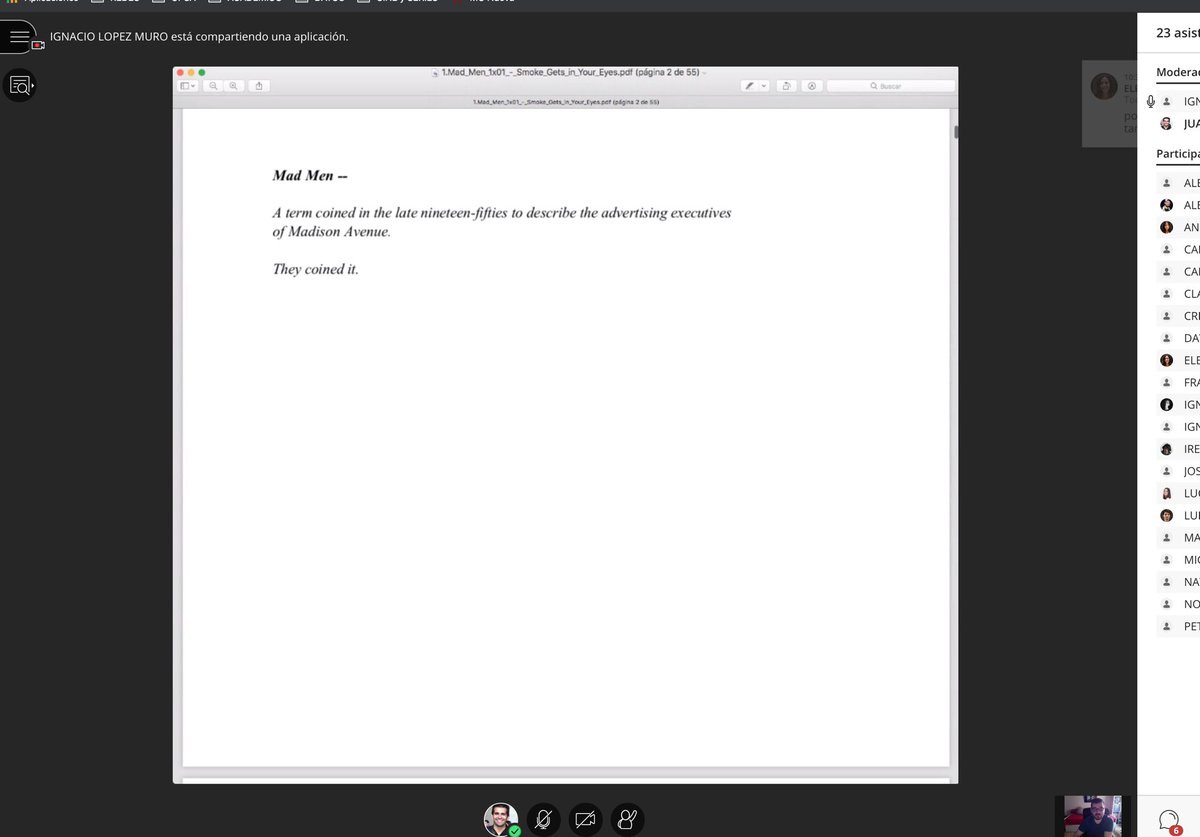Click the PDF vertical scrollbar thumb
Viewport: 1200px width, 837px height.
click(956, 131)
